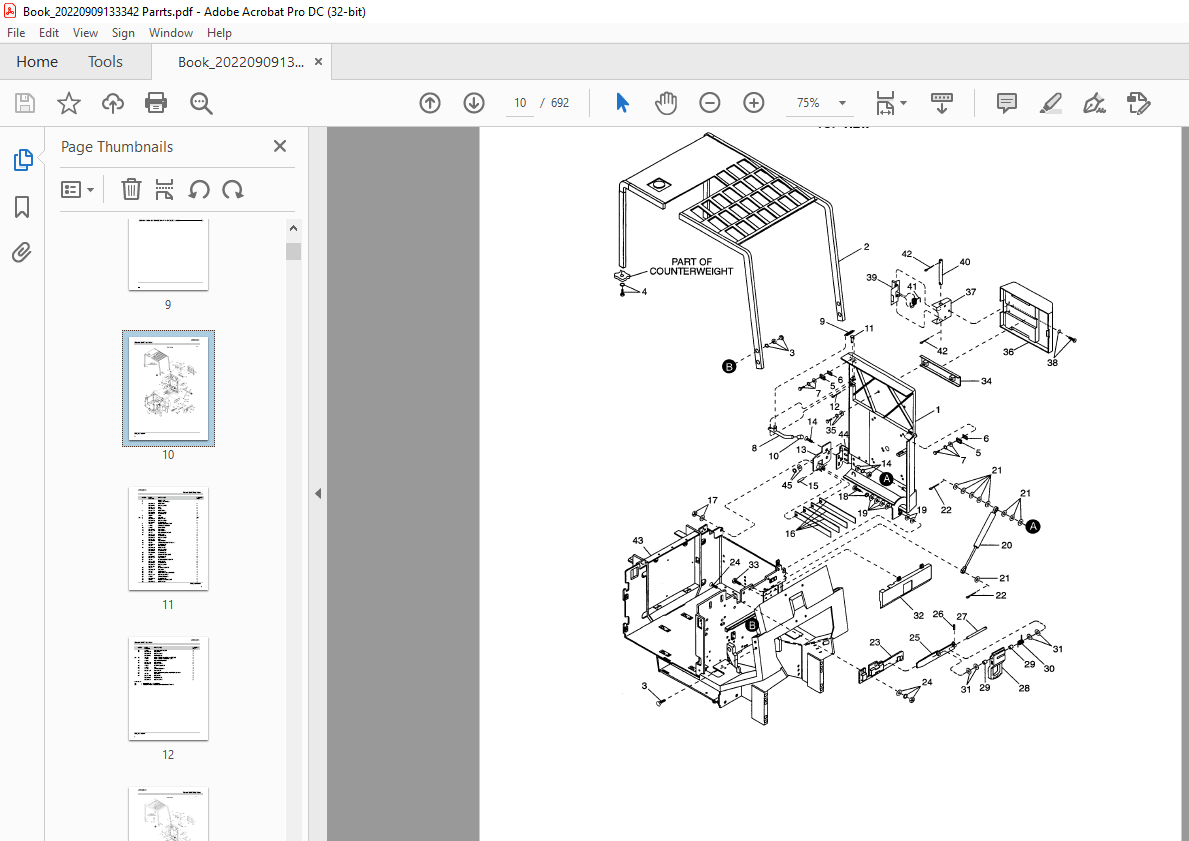The width and height of the screenshot is (1189, 841).
Task: Open the Edit menu
Action: point(49,33)
